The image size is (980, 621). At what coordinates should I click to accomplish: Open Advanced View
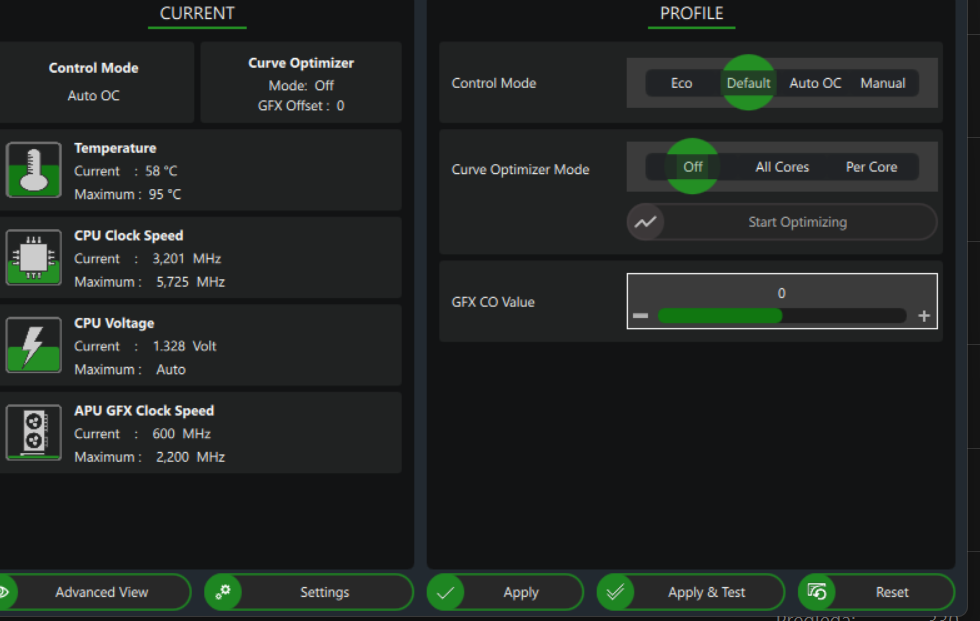pyautogui.click(x=101, y=592)
